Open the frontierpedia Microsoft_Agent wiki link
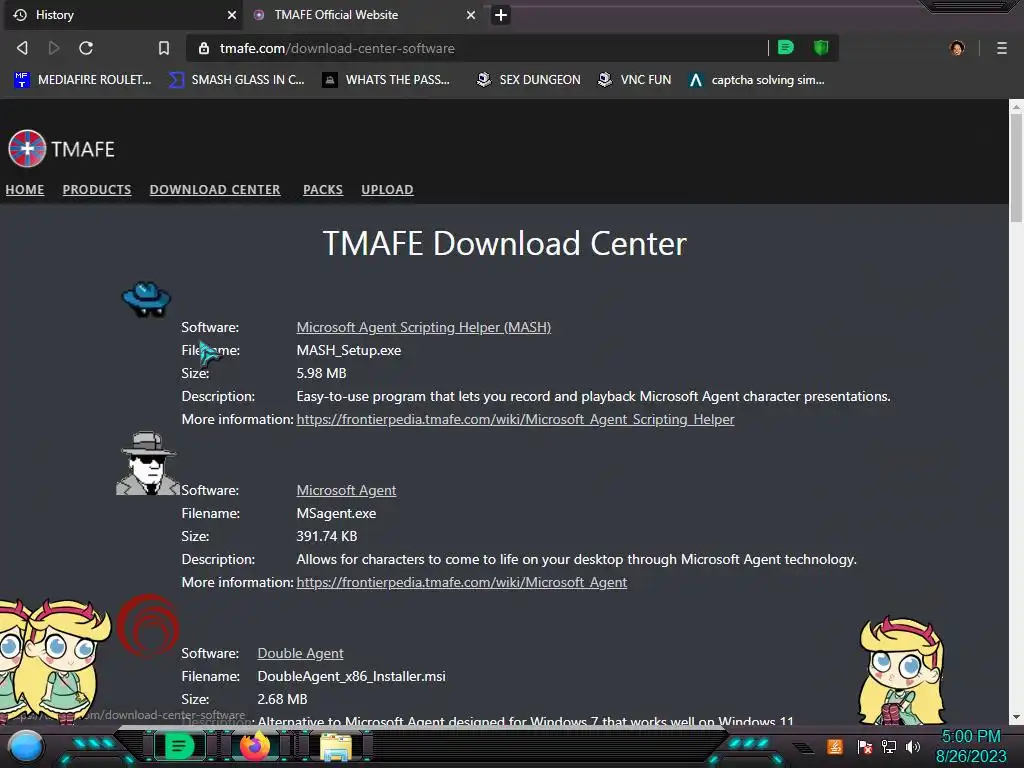Screen dimensions: 1024x768 pos(462,583)
